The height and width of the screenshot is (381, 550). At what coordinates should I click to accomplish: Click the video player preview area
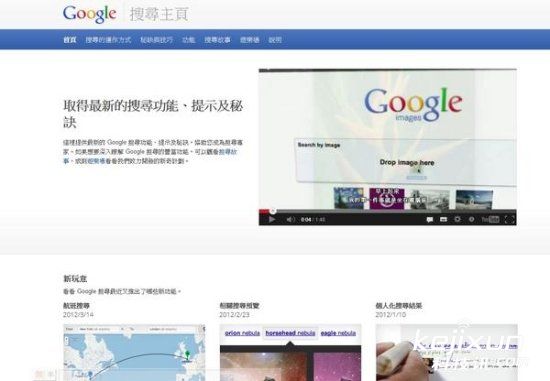click(388, 140)
